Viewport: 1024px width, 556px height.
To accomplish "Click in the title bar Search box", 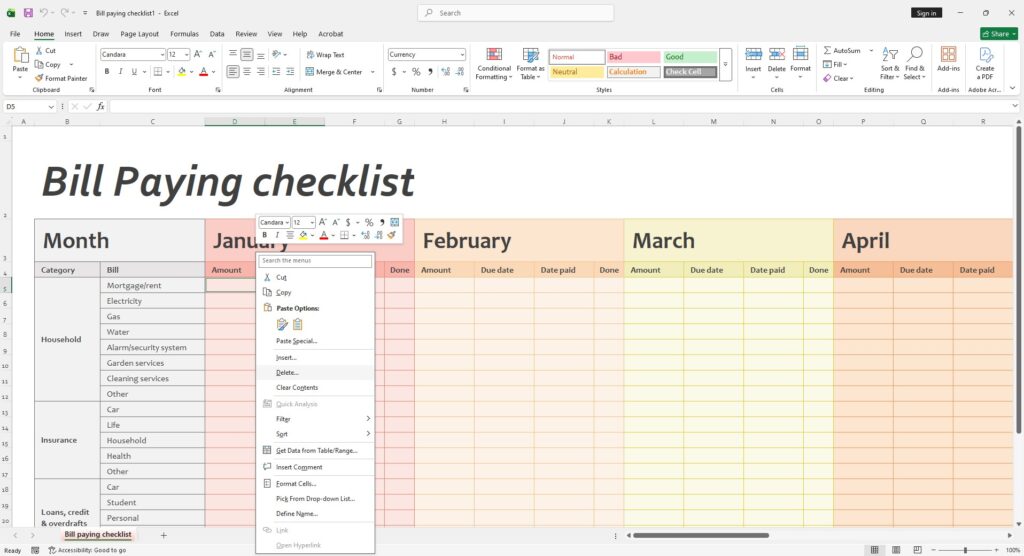I will pos(516,13).
